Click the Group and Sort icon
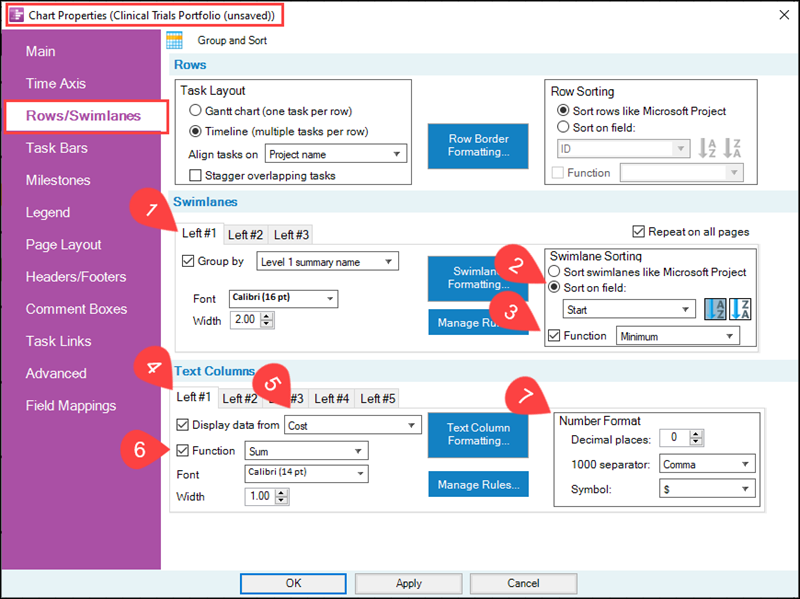 click(175, 40)
